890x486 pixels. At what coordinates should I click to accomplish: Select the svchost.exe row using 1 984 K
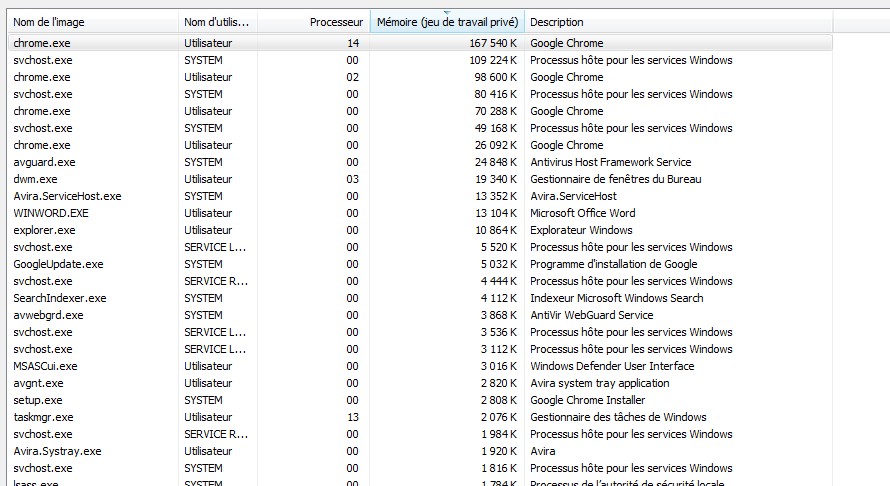coord(420,434)
